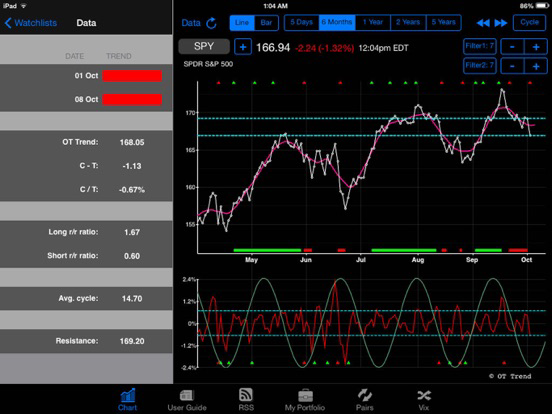This screenshot has height=414, width=552.
Task: Increase Filter1 with the plus button
Action: point(536,46)
